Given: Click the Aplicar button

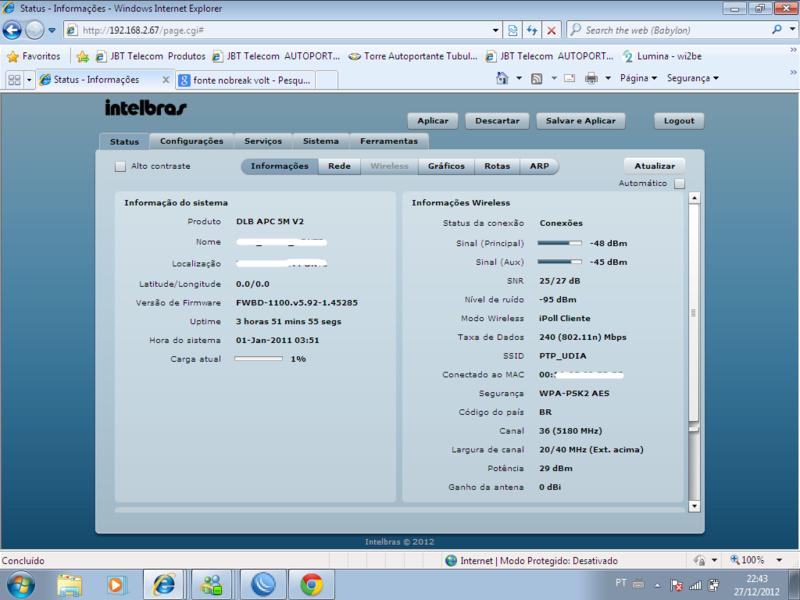Looking at the screenshot, I should click(433, 121).
